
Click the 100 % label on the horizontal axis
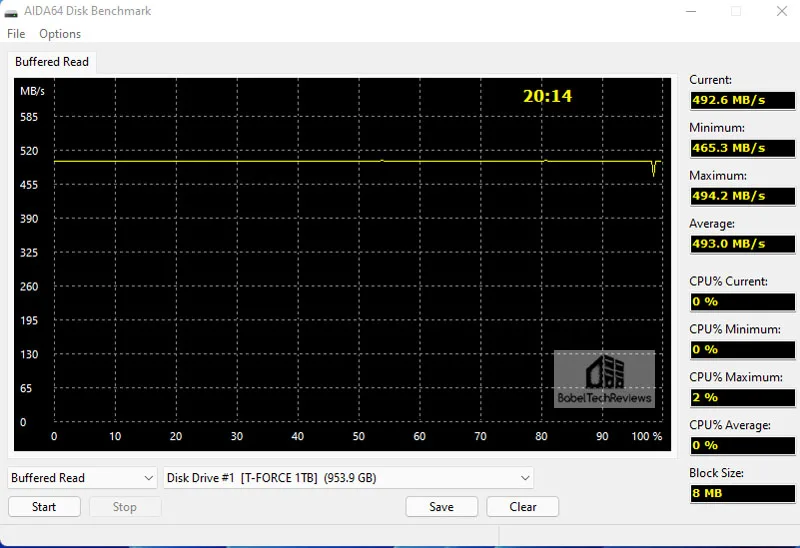(x=646, y=436)
